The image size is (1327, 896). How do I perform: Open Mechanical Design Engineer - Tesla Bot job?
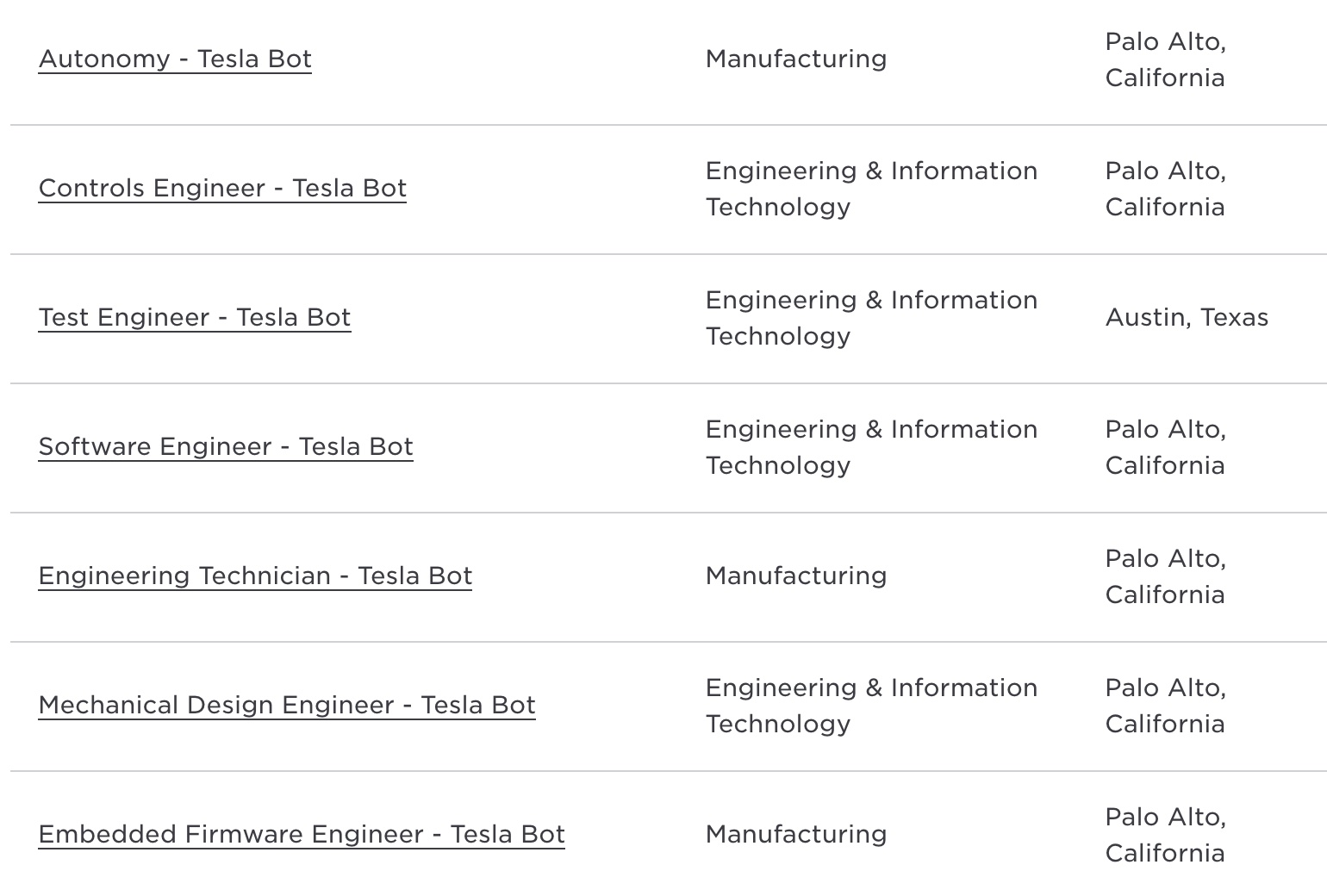point(287,705)
